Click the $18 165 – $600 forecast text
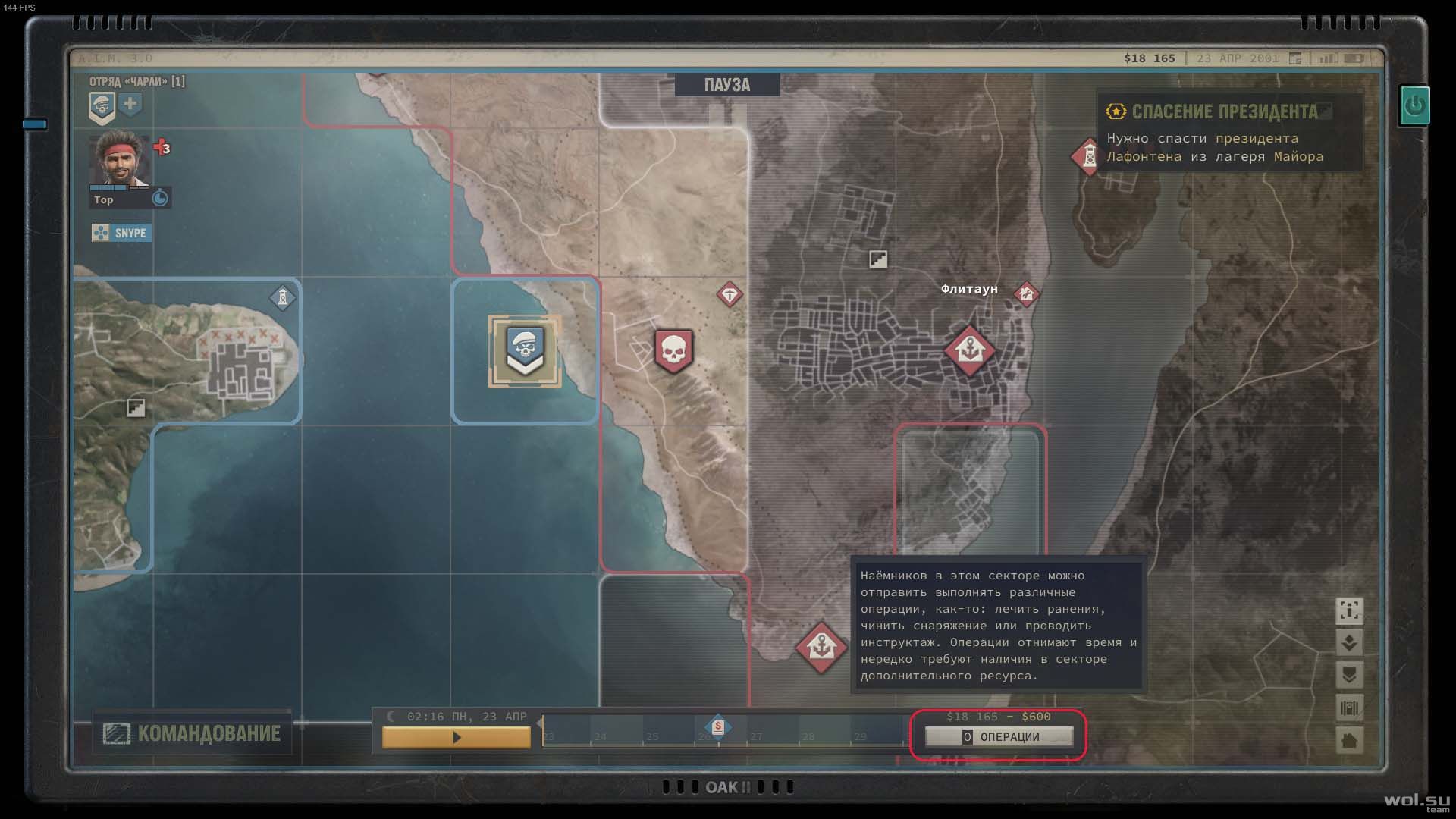 point(999,717)
